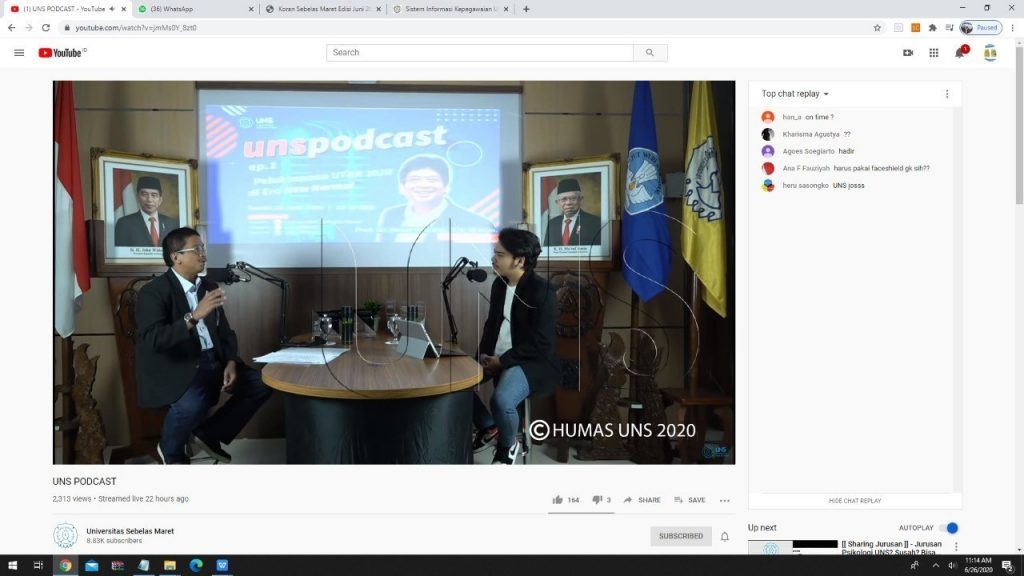This screenshot has width=1024, height=576.
Task: Click into the YouTube Search field
Action: (480, 53)
